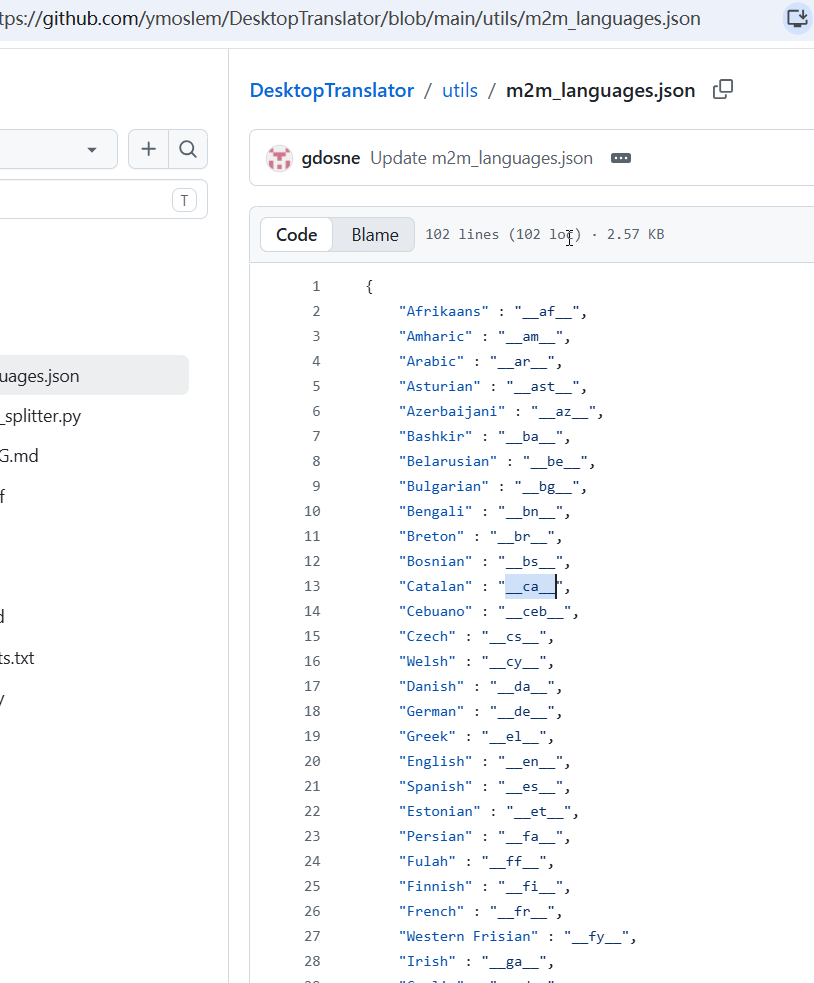
Task: Select the highlighted languages.json file in tree
Action: (94, 376)
